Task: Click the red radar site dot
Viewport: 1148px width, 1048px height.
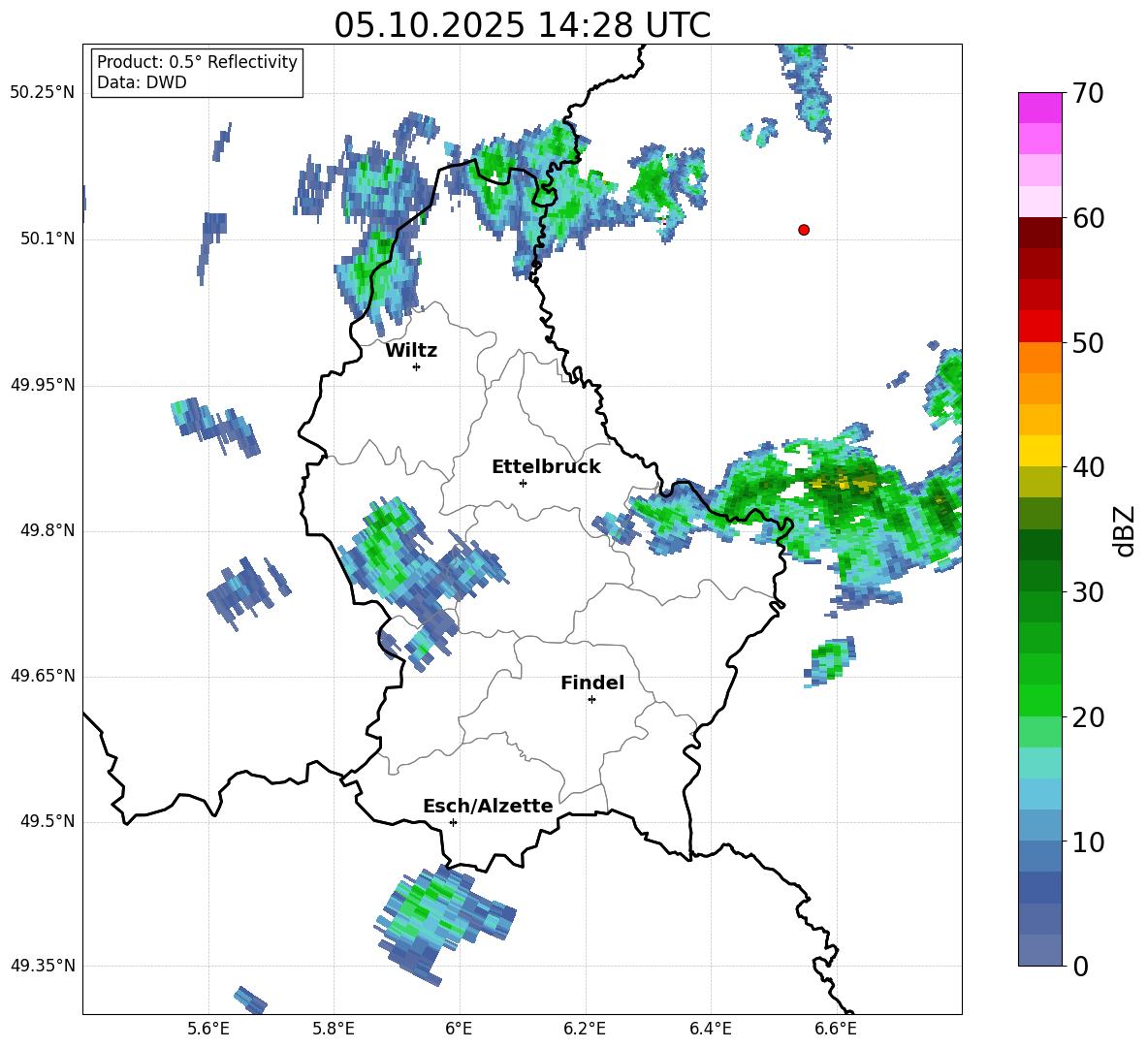Action: (804, 230)
